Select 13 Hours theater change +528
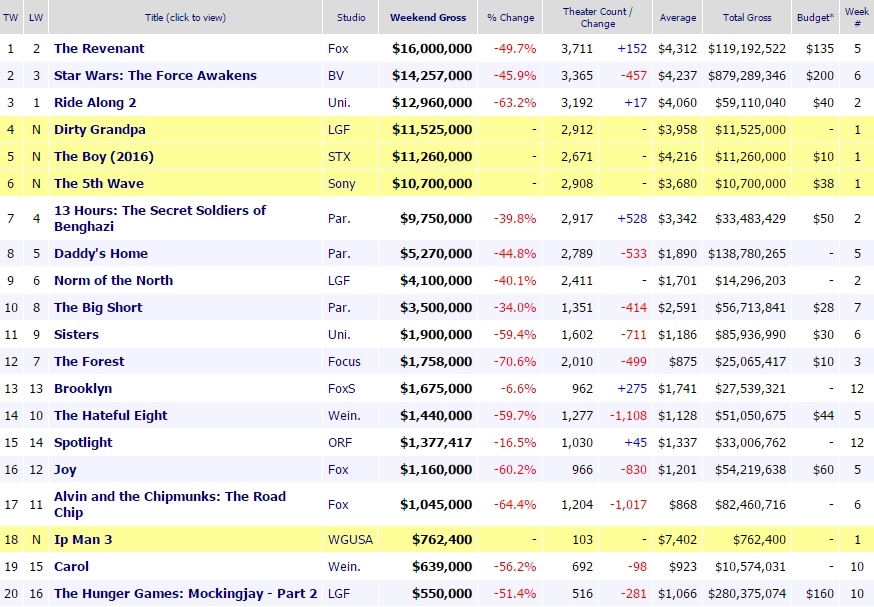This screenshot has height=607, width=874. 632,218
